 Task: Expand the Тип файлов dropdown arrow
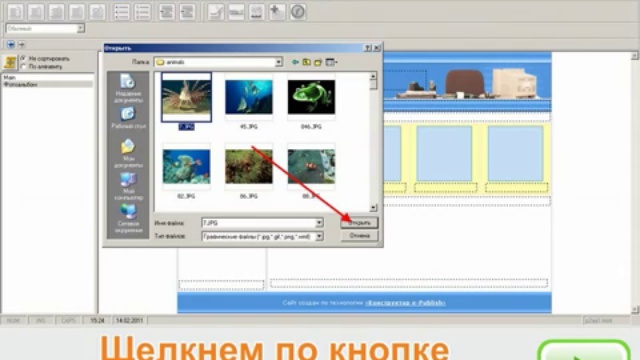pyautogui.click(x=319, y=236)
